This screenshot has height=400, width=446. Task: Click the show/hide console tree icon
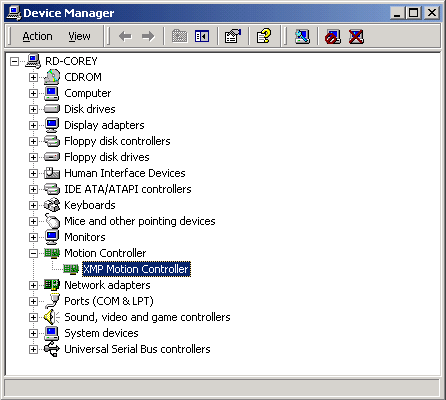(x=202, y=36)
